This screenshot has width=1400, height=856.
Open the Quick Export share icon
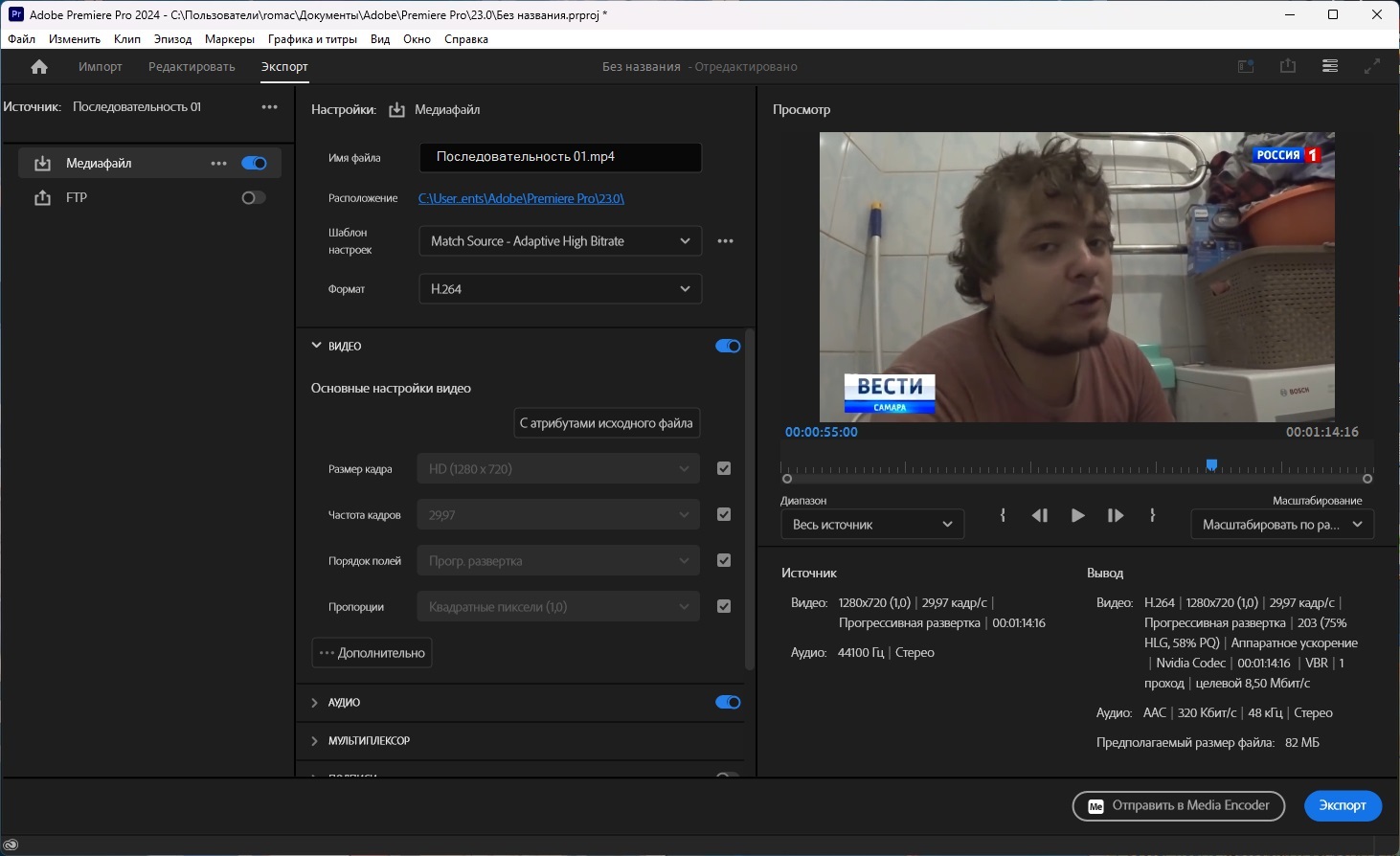pyautogui.click(x=1288, y=66)
